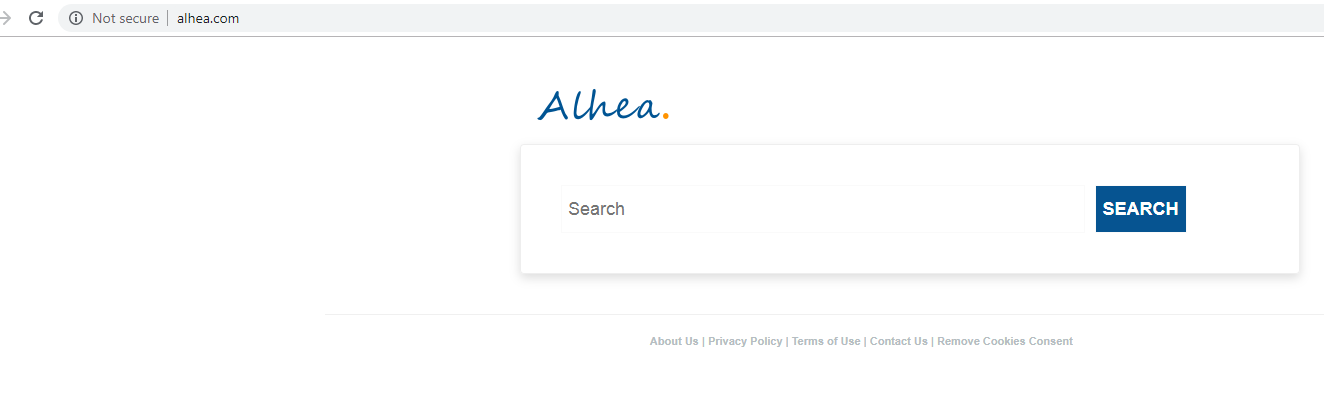Image resolution: width=1324 pixels, height=404 pixels.
Task: Click the separator bar before Remove Cookies Consent
Action: (932, 341)
